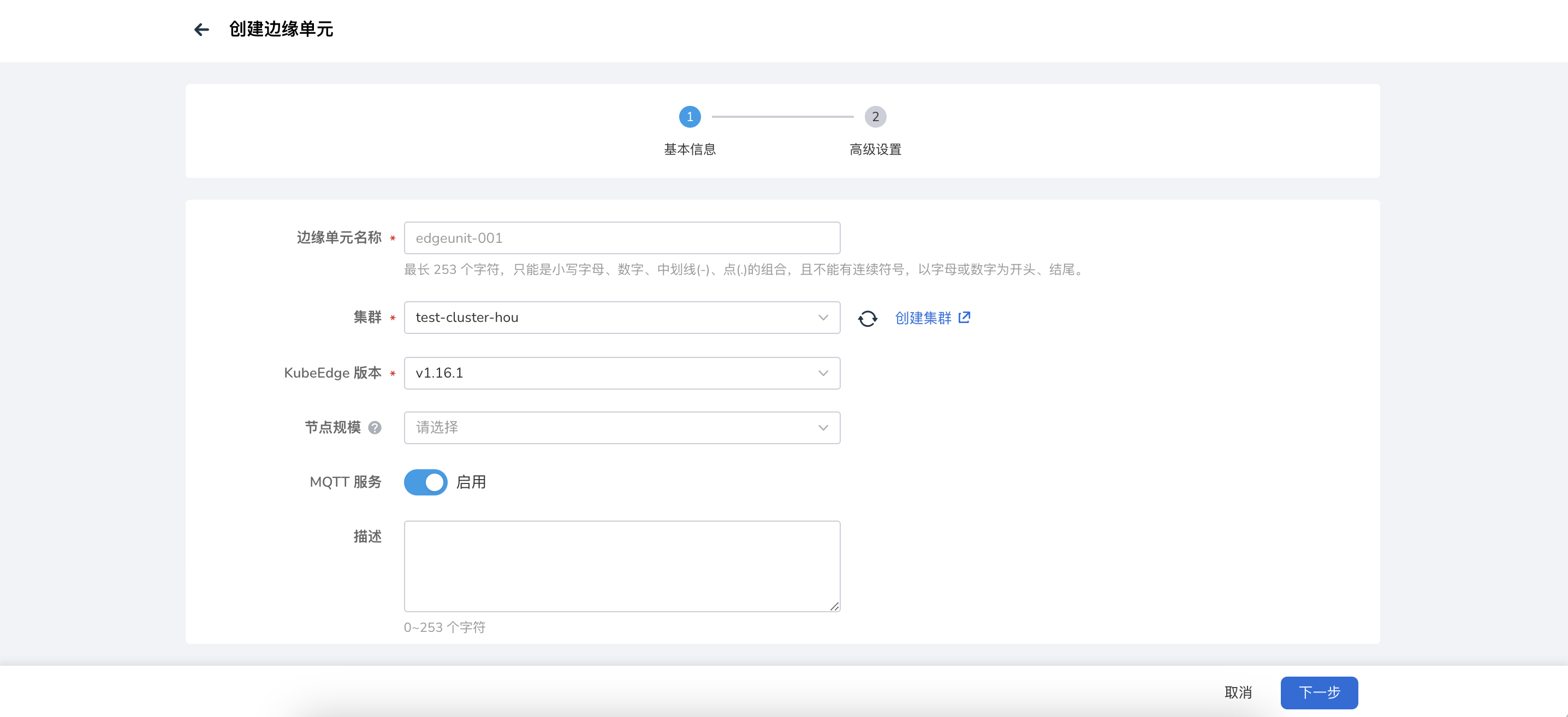Open the 节点规模 请选择 dropdown

click(x=621, y=427)
